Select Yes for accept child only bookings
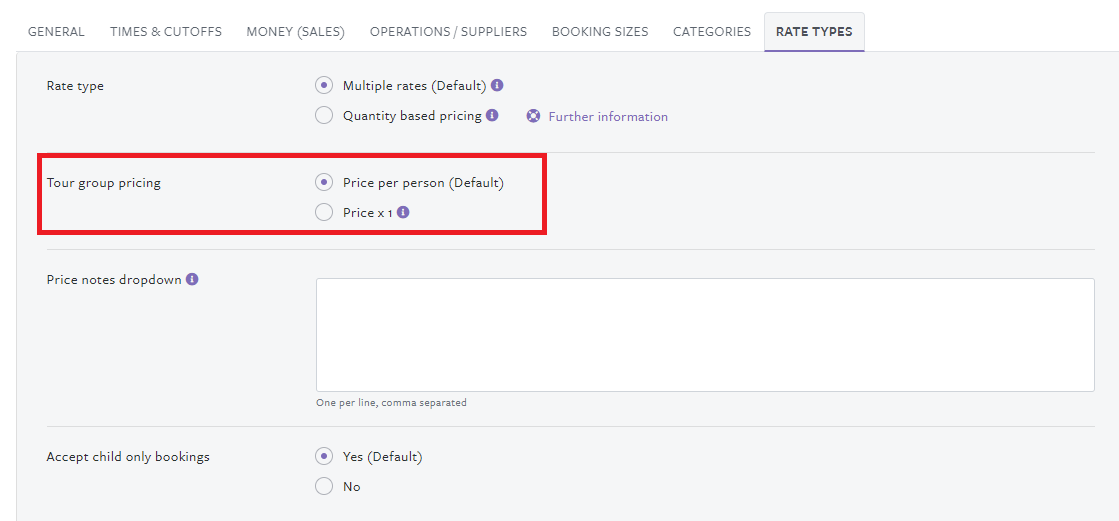This screenshot has width=1119, height=521. [324, 457]
